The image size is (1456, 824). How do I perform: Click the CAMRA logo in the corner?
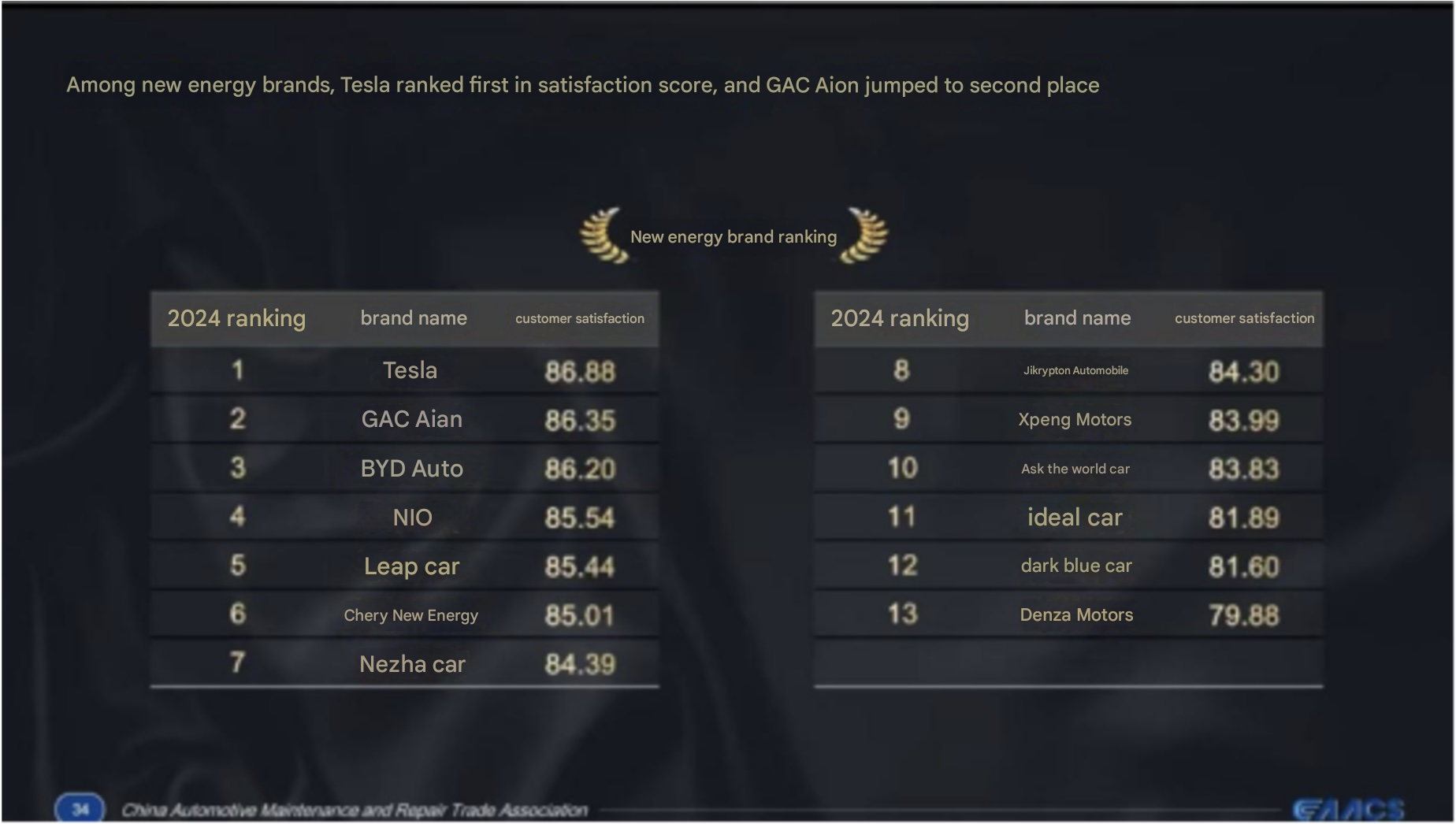[x=1348, y=809]
